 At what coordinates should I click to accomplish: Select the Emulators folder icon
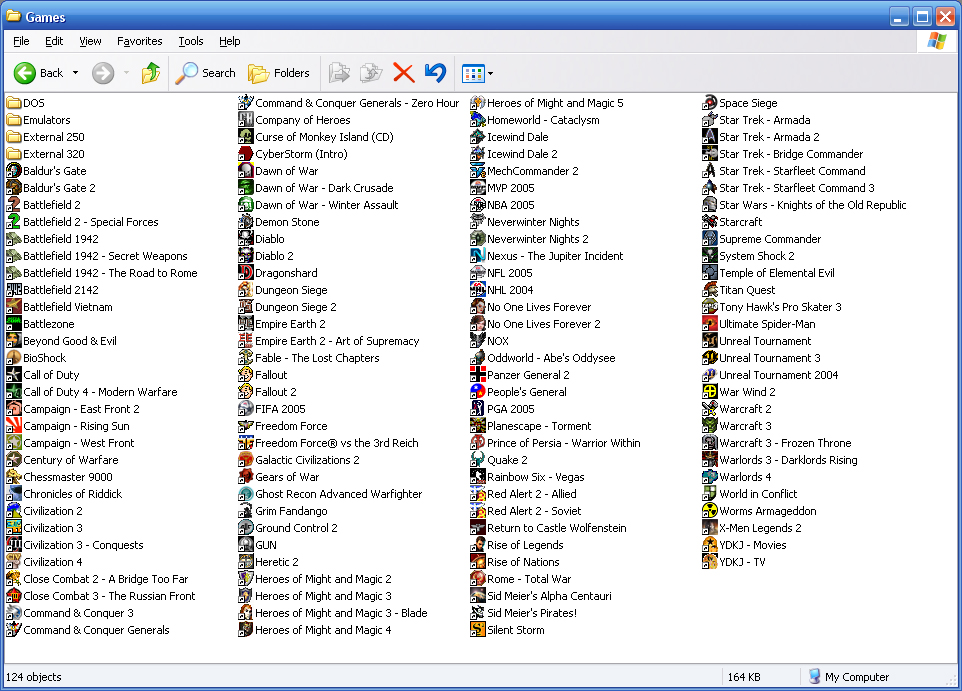pyautogui.click(x=14, y=120)
